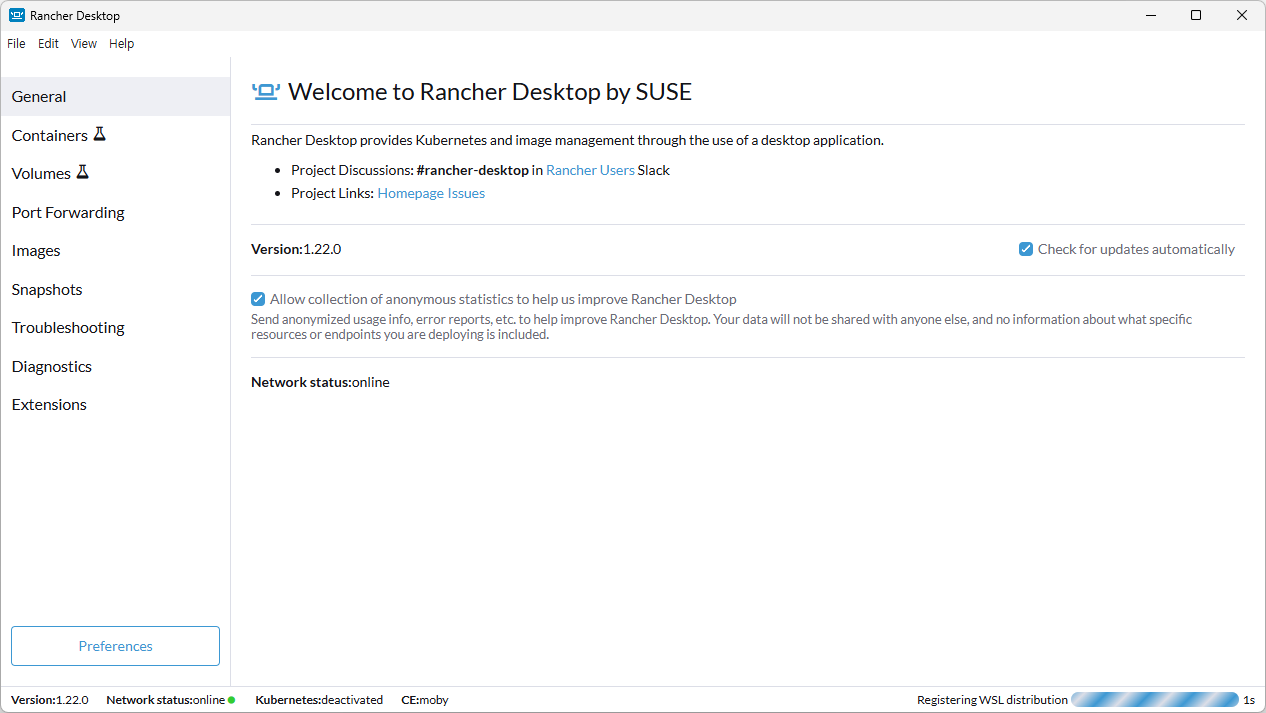Click Network status online text in main panel
Screen dimensions: 1266x713
(x=320, y=382)
